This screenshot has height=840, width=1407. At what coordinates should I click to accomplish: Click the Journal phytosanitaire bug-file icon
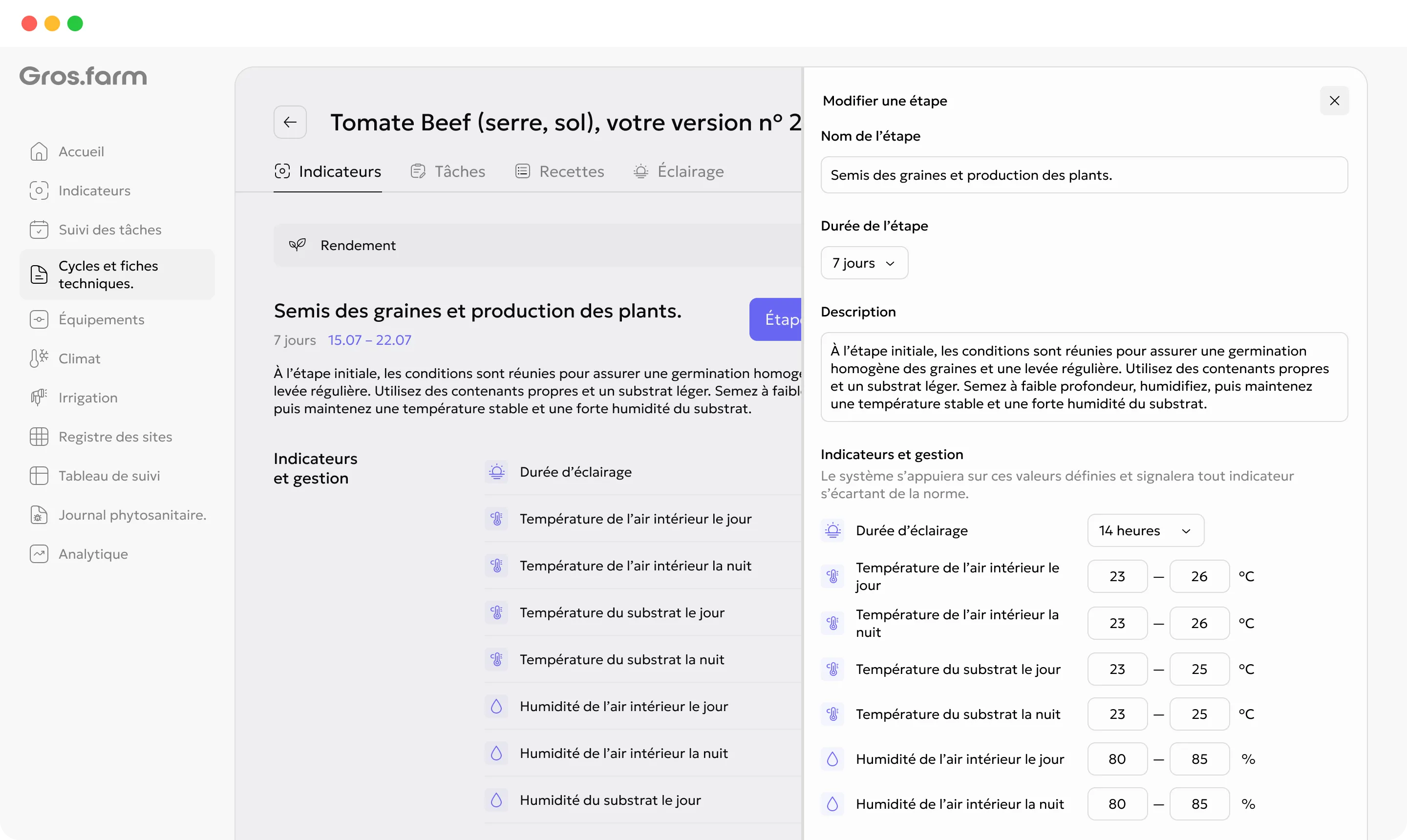[x=39, y=515]
